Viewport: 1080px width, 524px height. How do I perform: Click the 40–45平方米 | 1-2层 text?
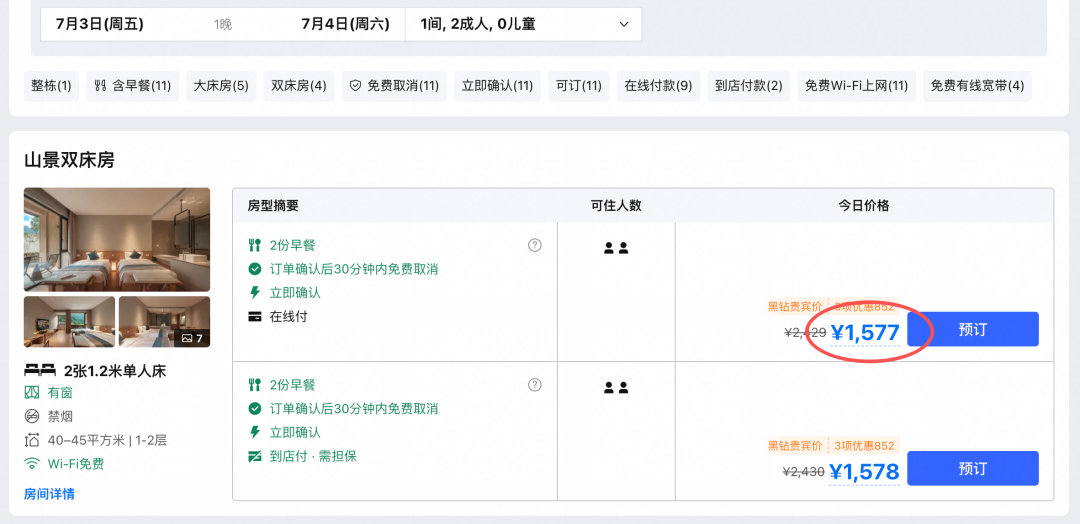pos(107,440)
